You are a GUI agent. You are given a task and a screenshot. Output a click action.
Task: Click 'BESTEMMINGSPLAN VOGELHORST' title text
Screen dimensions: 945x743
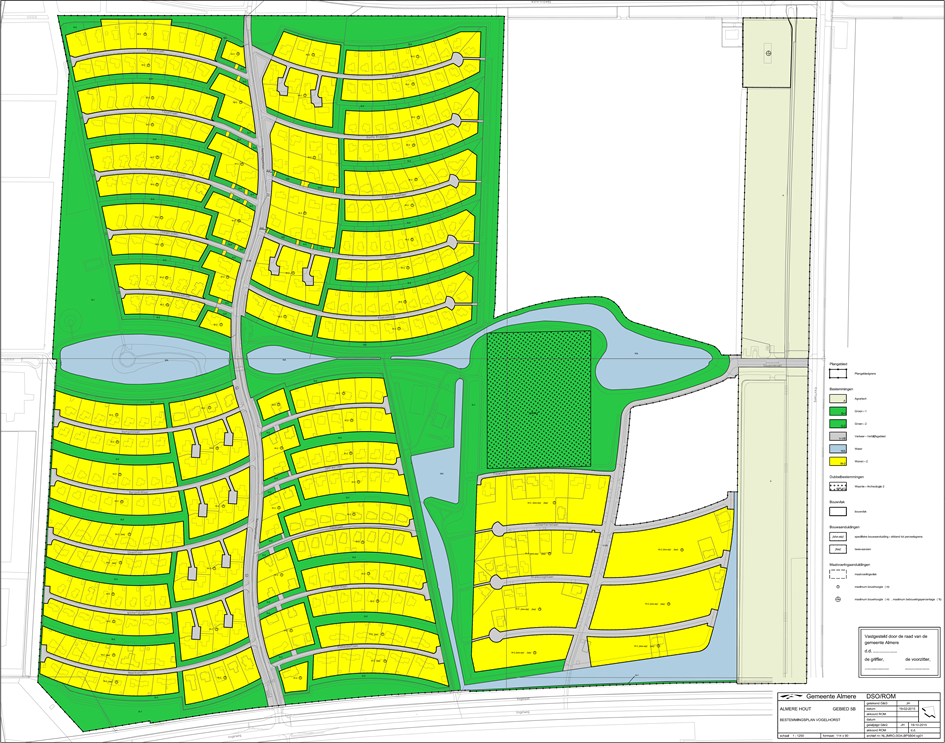click(810, 719)
